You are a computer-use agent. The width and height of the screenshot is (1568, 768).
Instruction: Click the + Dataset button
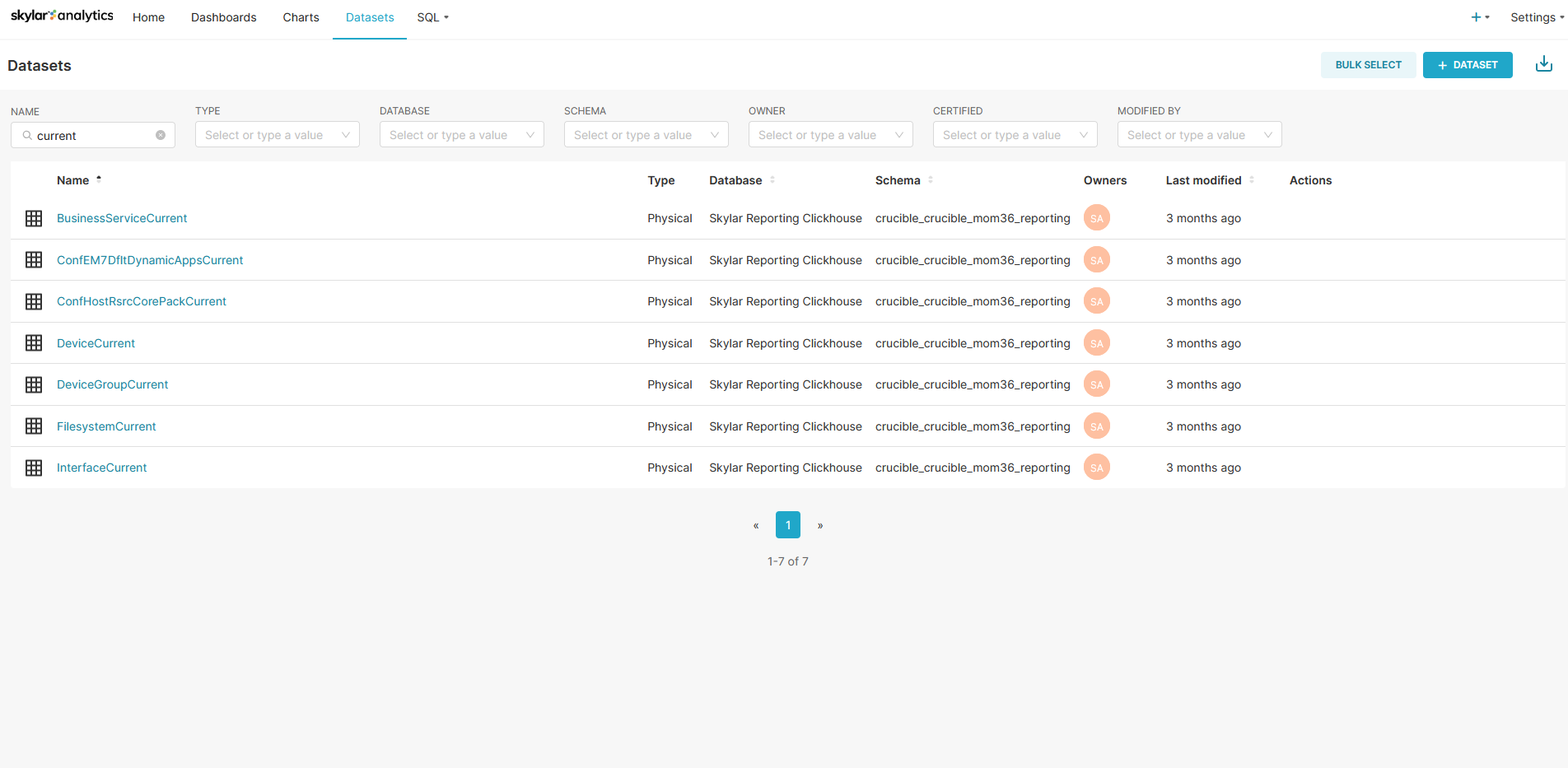coord(1468,65)
